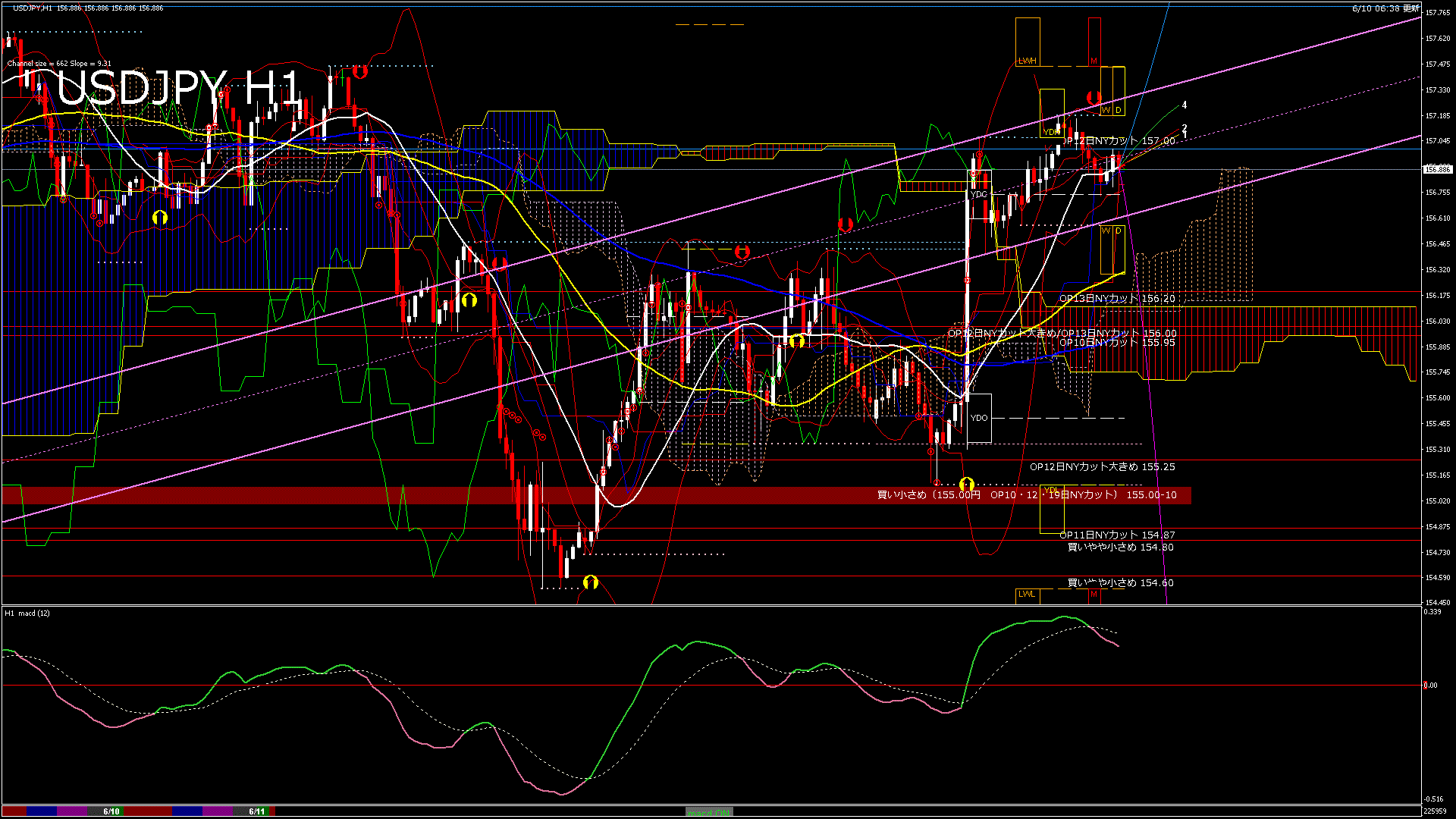Click the 買いやや小さめ 154.60 label
Image resolution: width=1456 pixels, height=819 pixels.
[x=1120, y=583]
